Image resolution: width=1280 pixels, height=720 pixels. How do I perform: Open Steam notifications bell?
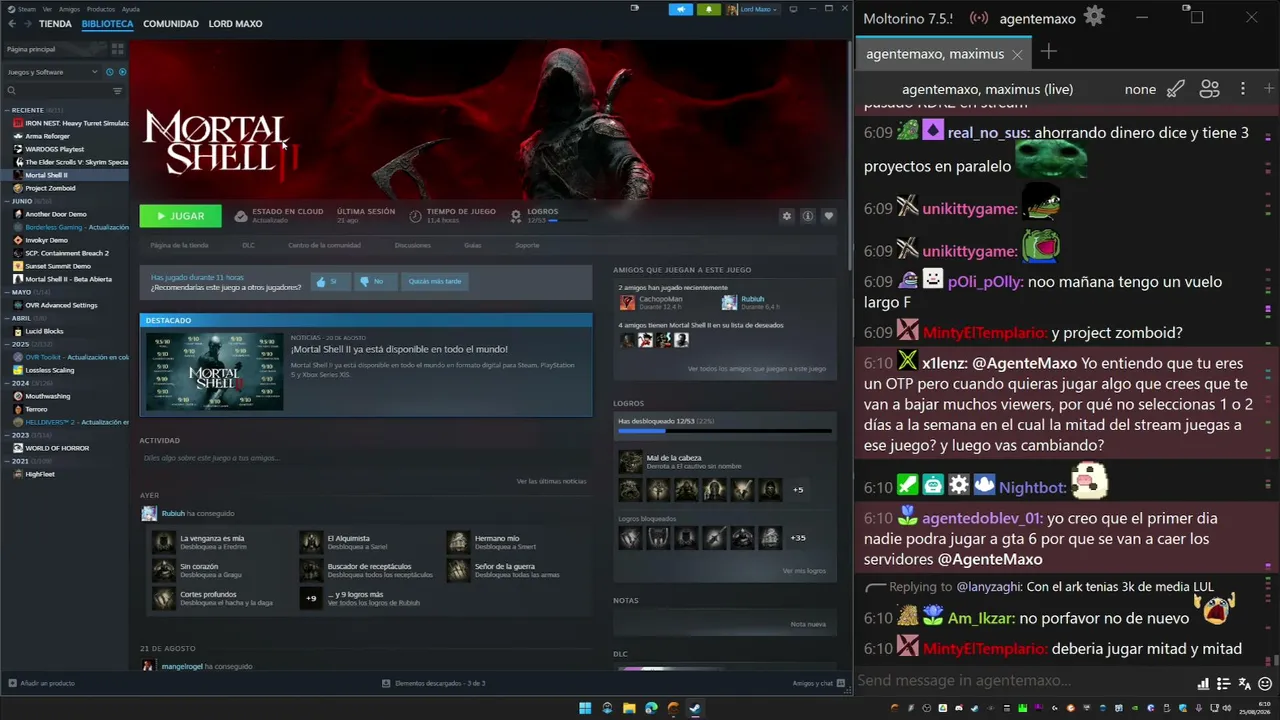709,9
